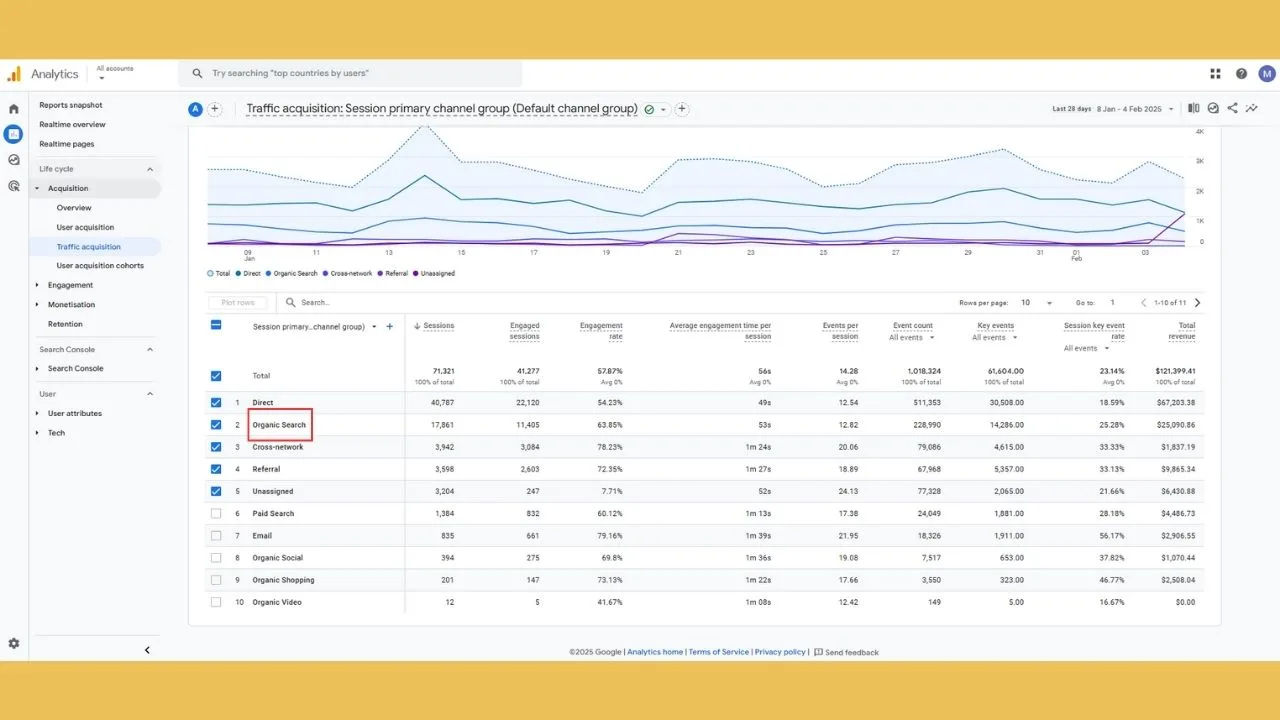Viewport: 1280px width, 720px height.
Task: Add comparison plus icon next to A badge
Action: click(214, 109)
